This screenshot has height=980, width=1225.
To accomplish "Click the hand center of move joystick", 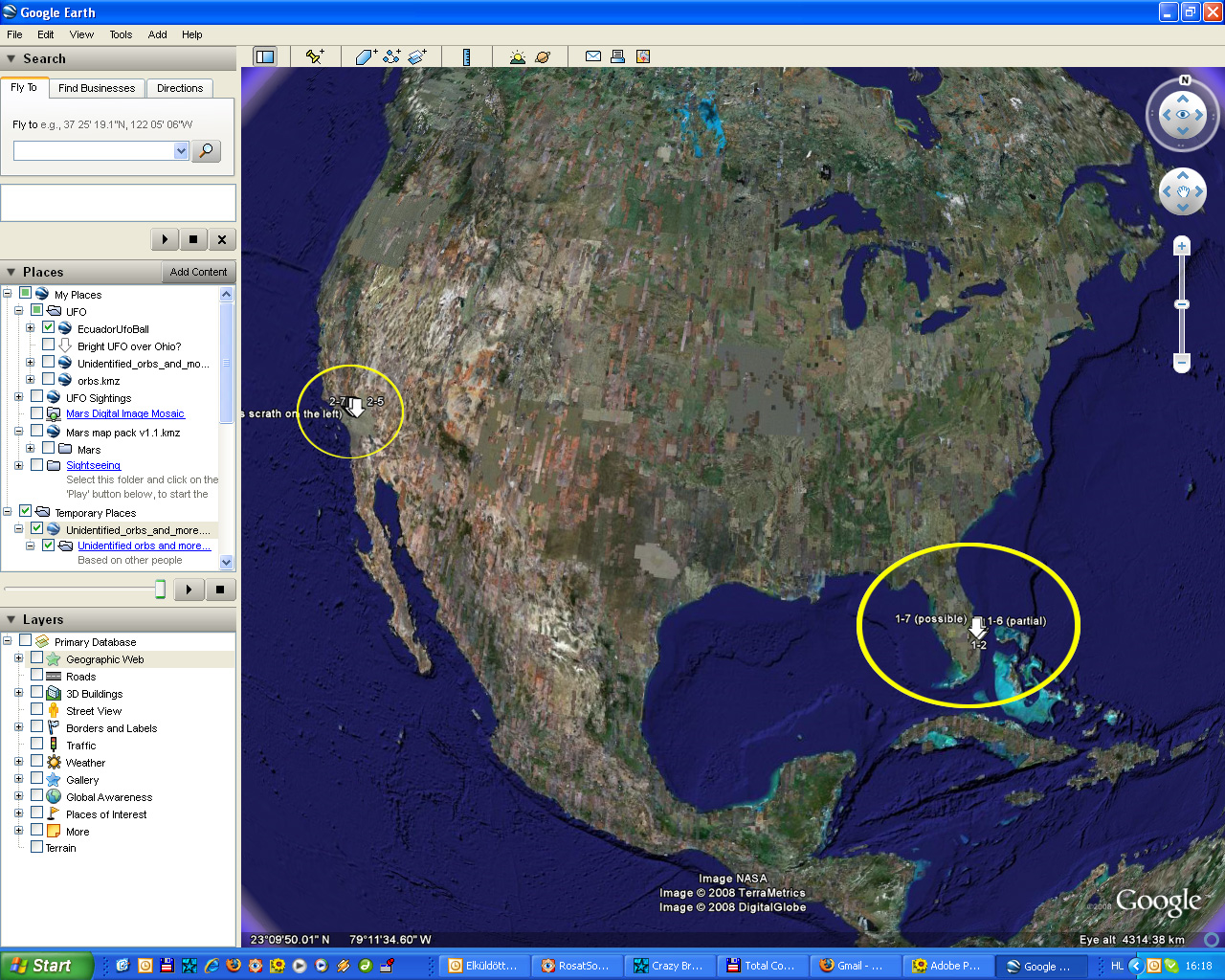I will coord(1183,191).
